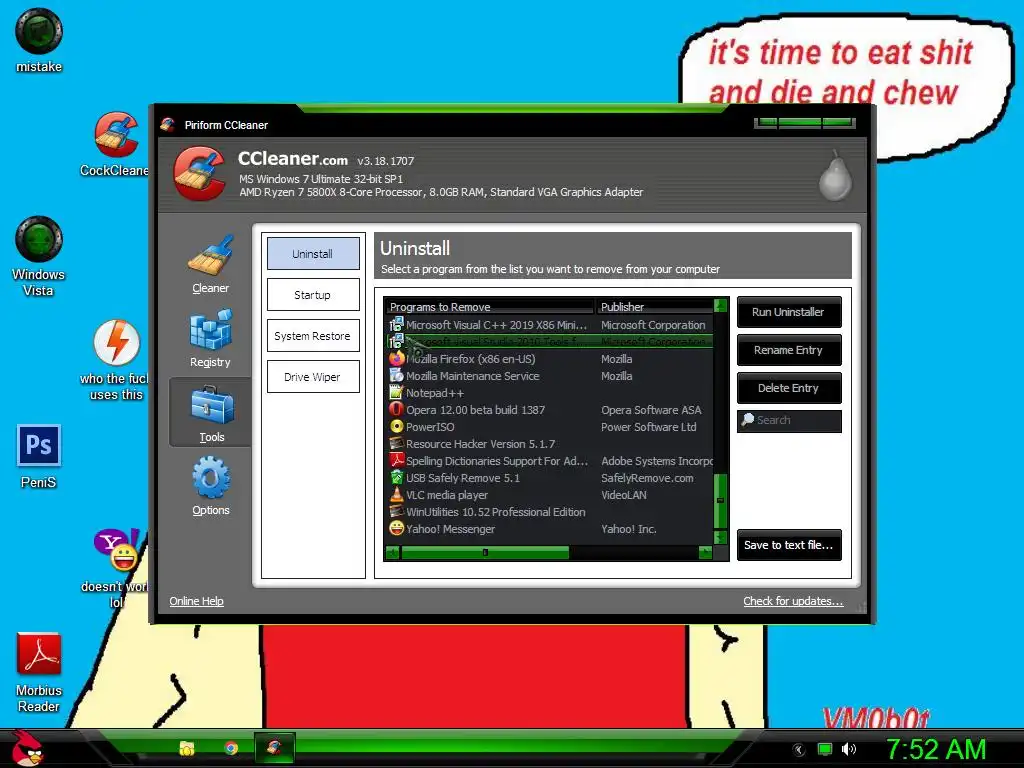Select the Uninstall tab
Image resolution: width=1024 pixels, height=768 pixels.
click(313, 253)
